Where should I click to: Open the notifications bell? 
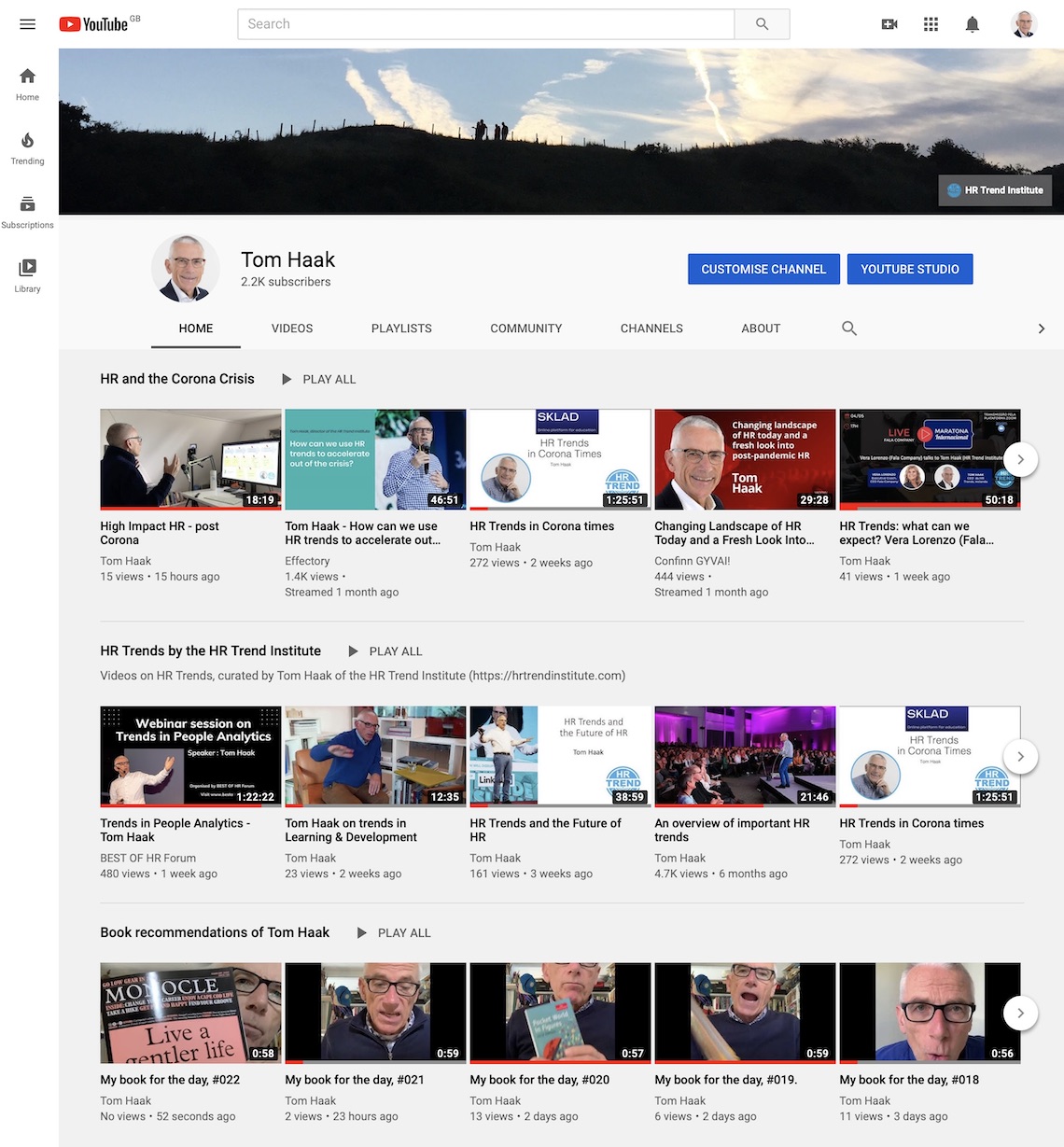point(972,24)
